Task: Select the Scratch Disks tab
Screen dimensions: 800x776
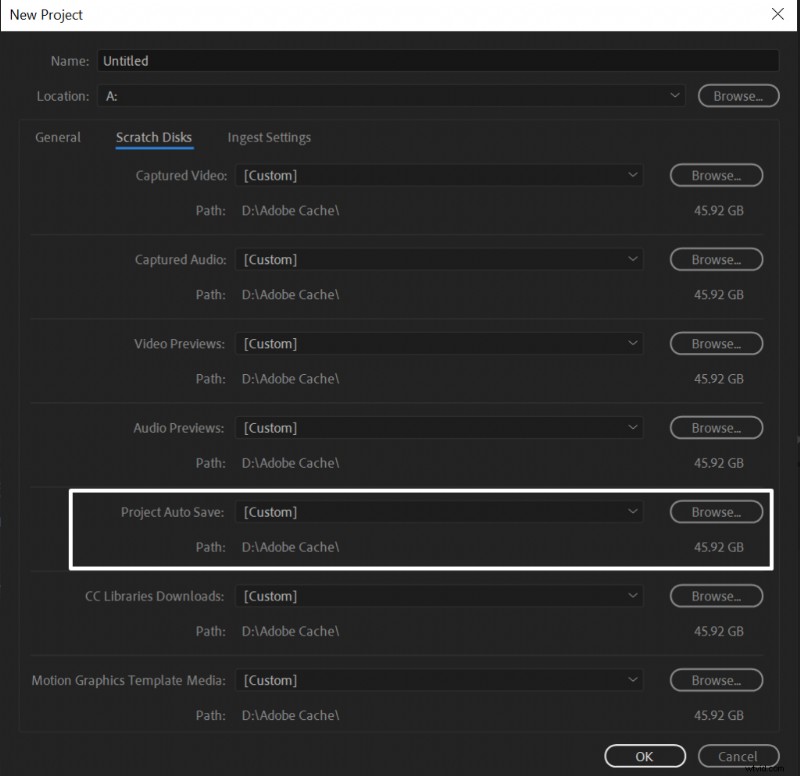Action: coord(154,137)
